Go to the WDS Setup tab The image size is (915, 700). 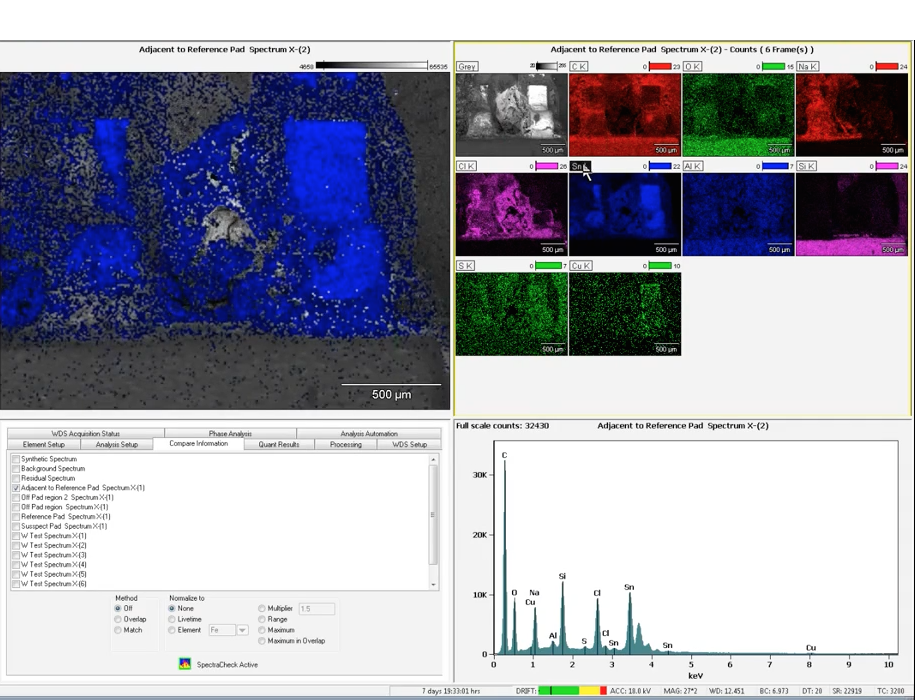(409, 444)
